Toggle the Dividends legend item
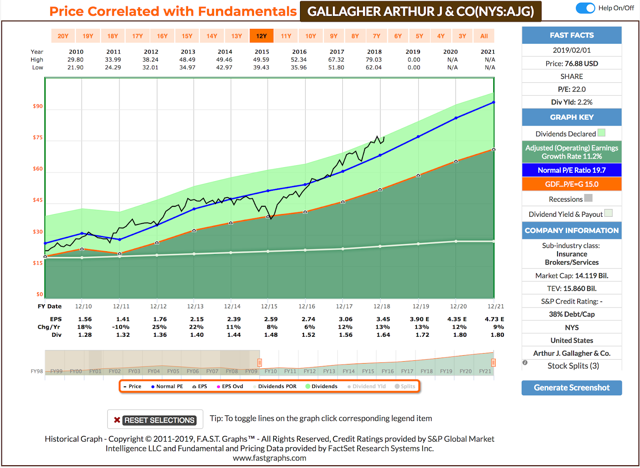 [x=322, y=386]
